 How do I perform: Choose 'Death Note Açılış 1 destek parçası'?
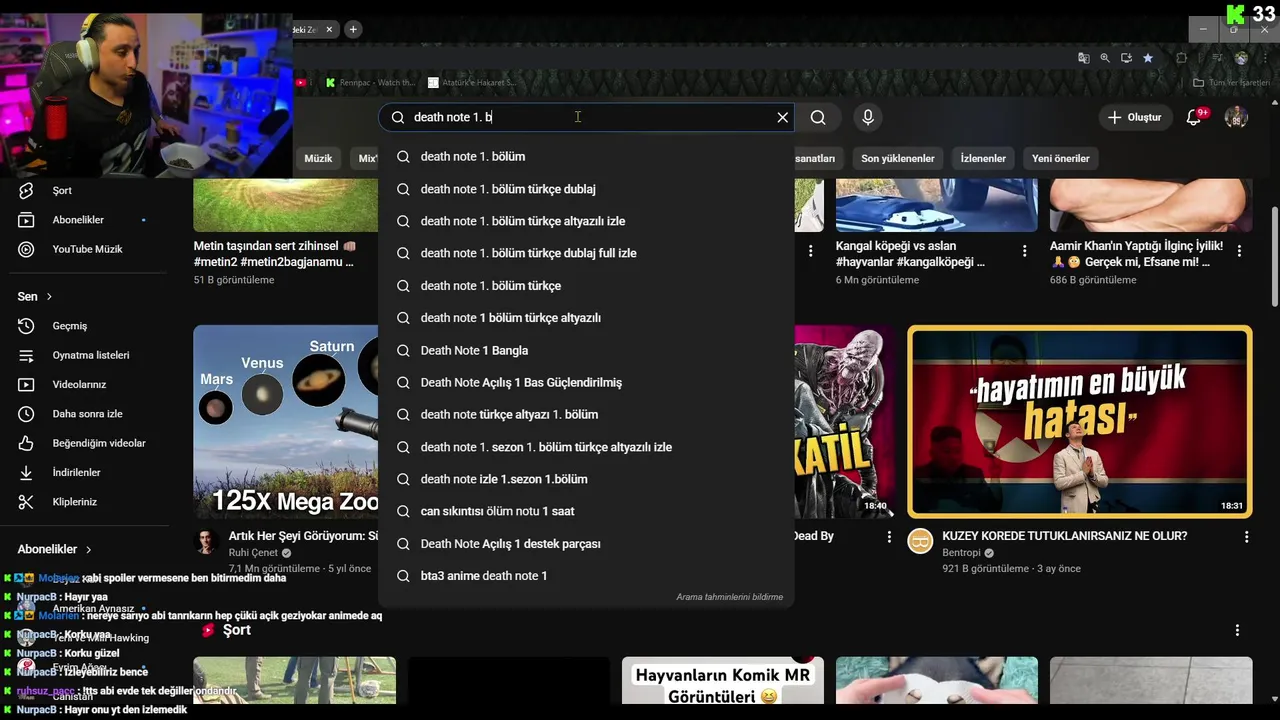[x=586, y=544]
